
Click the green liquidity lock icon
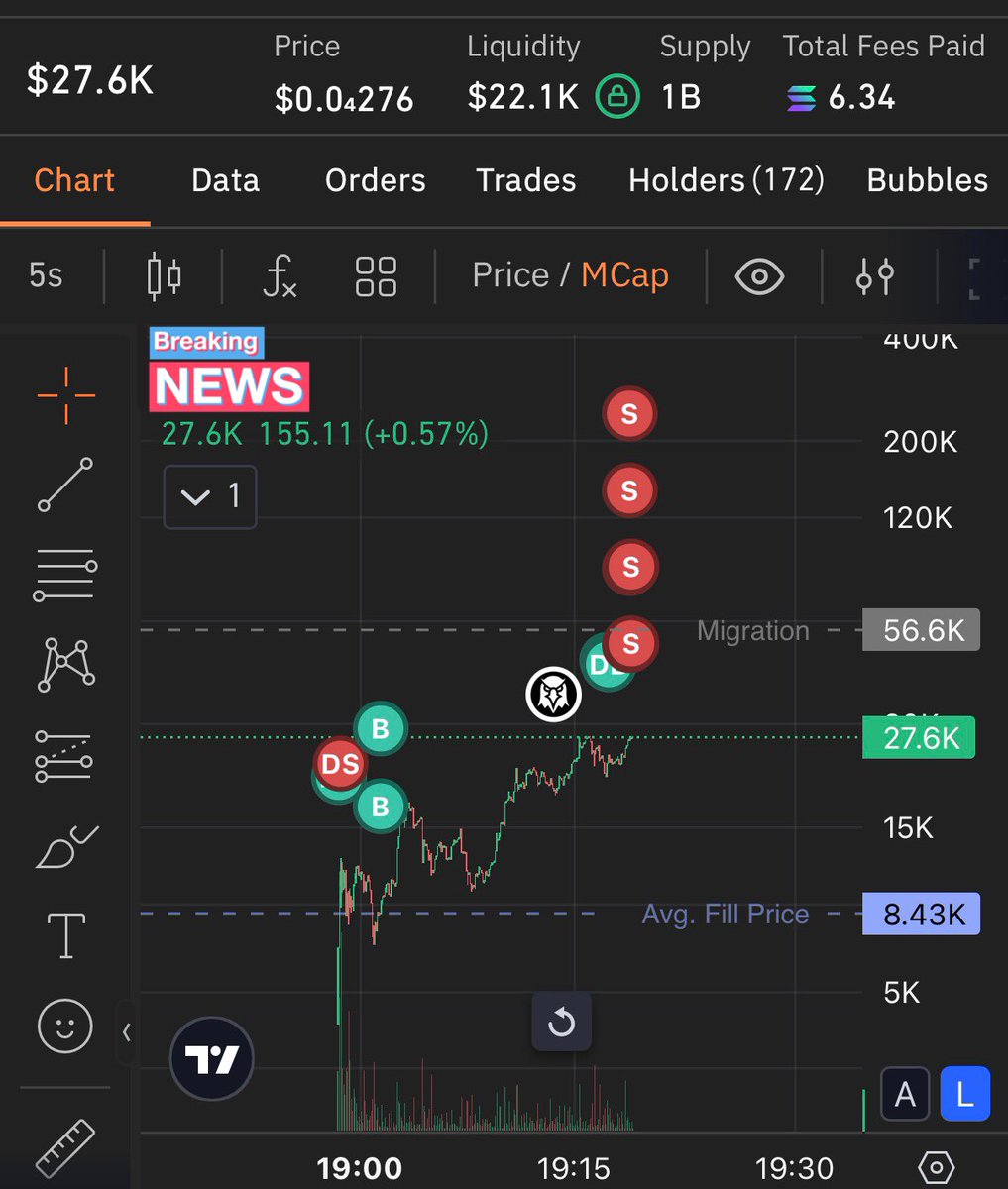(617, 97)
